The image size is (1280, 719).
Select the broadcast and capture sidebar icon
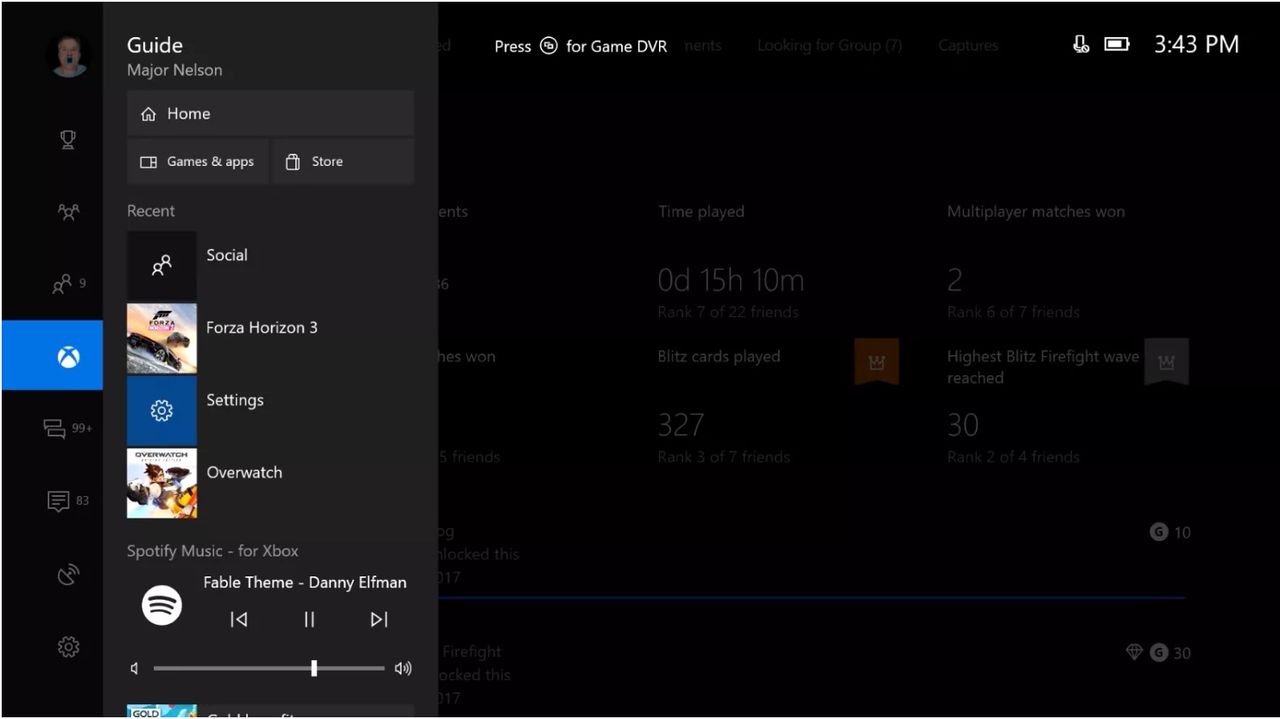[68, 574]
